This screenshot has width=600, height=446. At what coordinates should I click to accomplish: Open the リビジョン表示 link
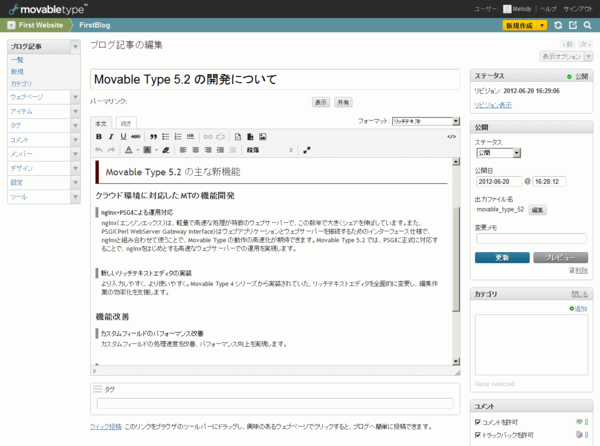point(493,105)
